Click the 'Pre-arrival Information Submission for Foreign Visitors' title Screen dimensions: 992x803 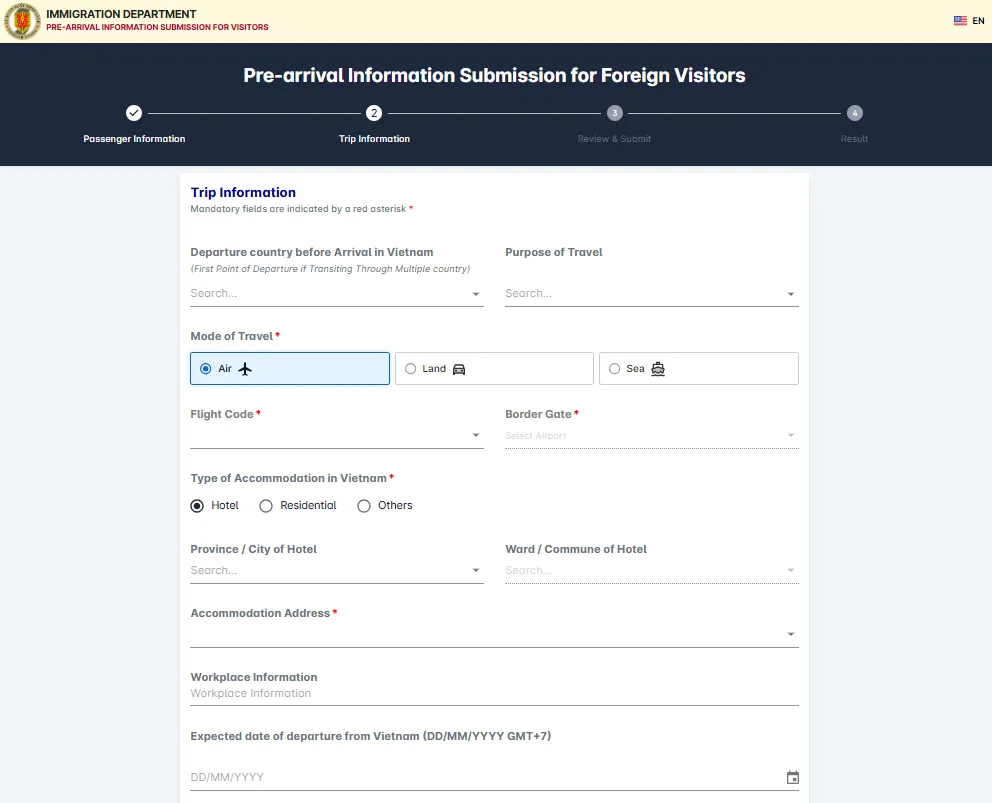click(x=494, y=75)
